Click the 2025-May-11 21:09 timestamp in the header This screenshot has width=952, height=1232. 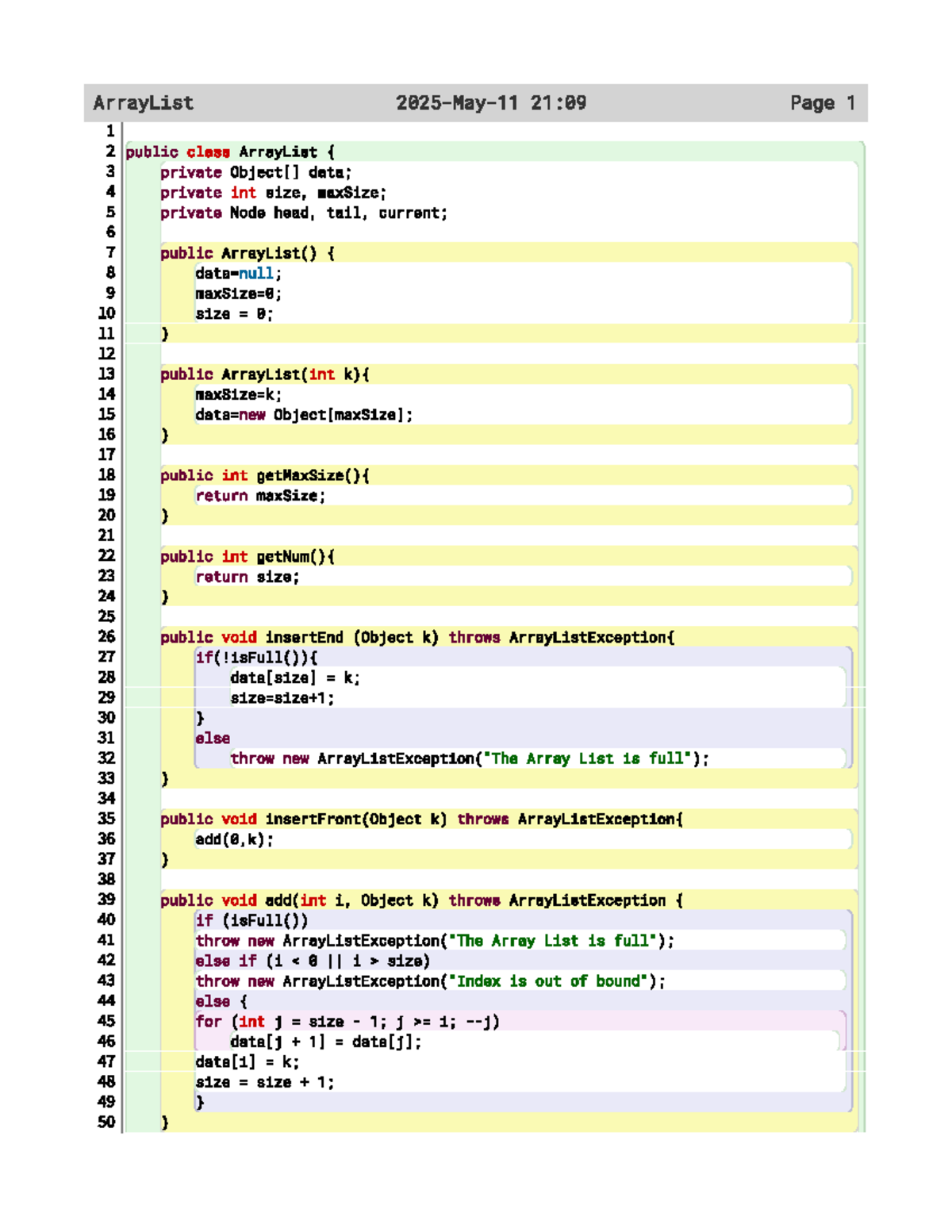(x=491, y=103)
